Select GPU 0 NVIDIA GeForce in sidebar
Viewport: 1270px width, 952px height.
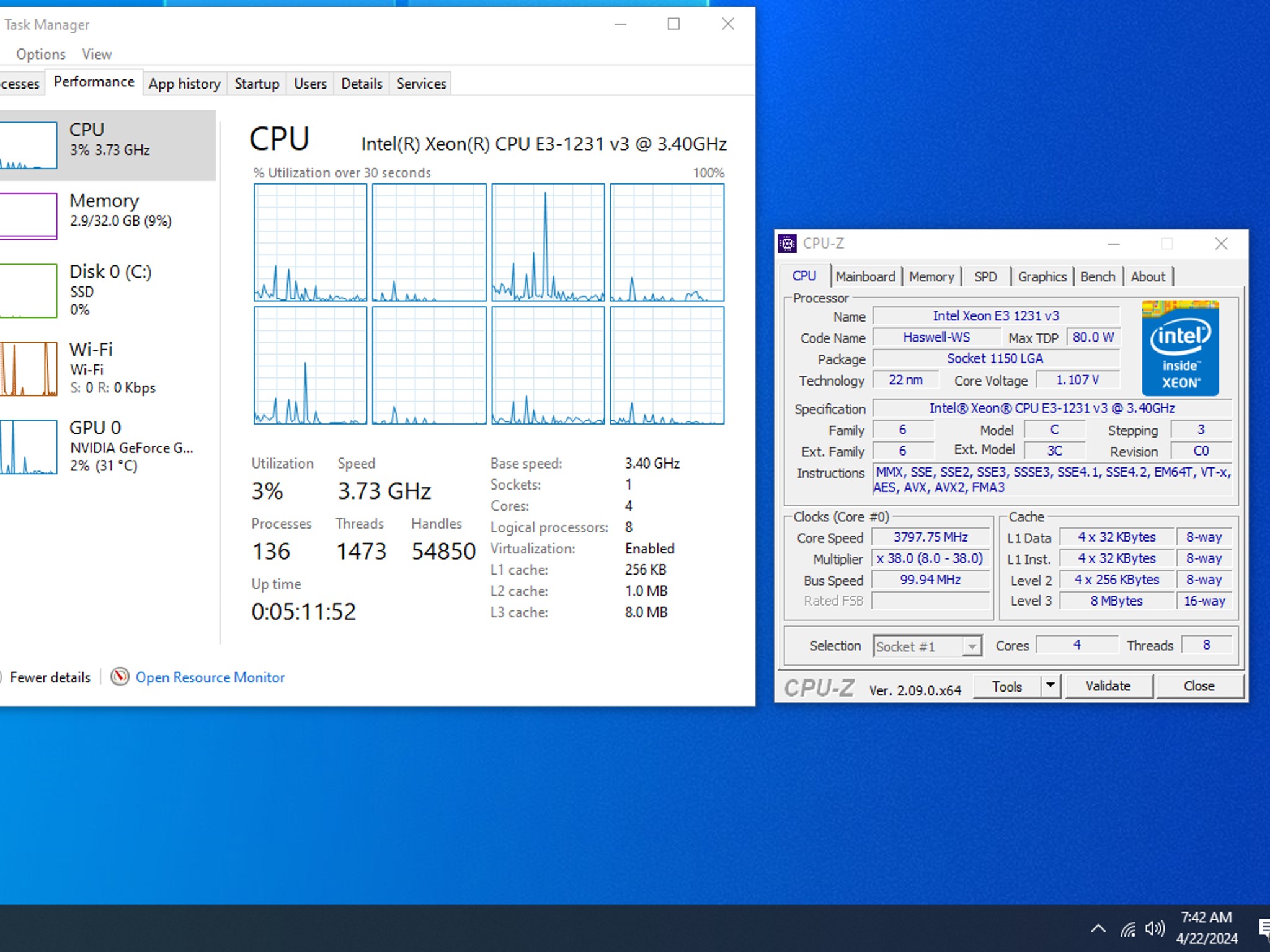(x=107, y=446)
